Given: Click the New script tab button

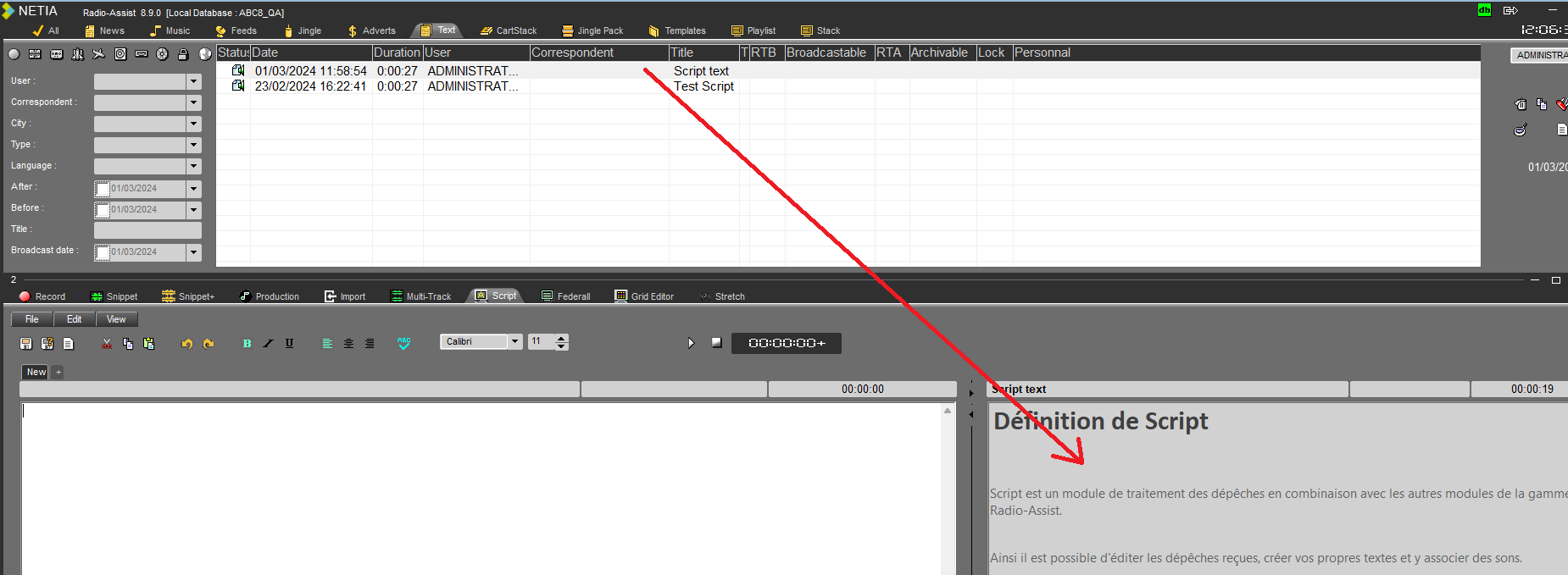Looking at the screenshot, I should click(36, 372).
